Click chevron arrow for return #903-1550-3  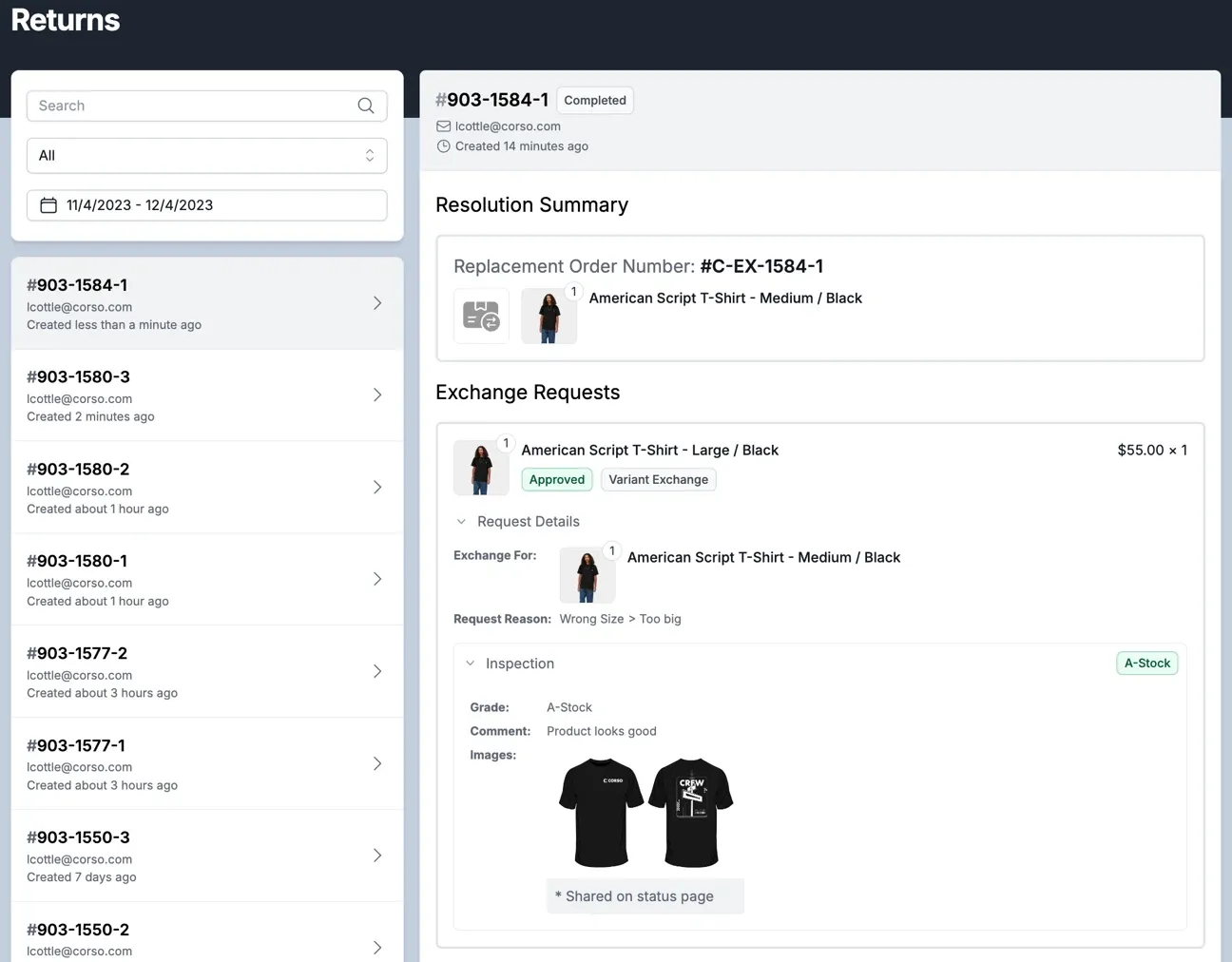tap(377, 856)
